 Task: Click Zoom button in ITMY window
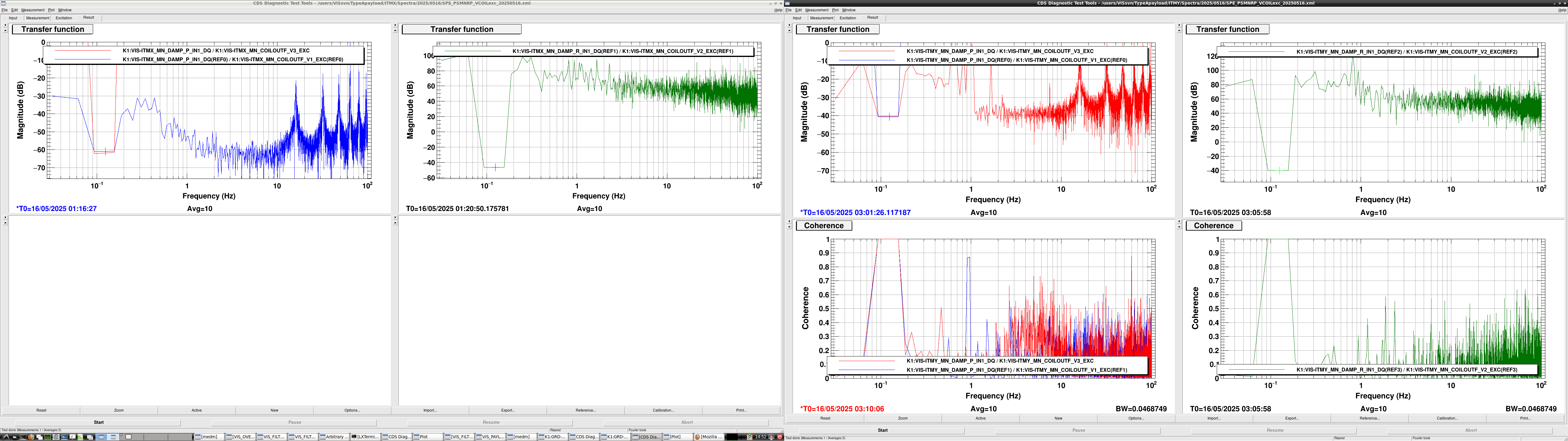tap(903, 418)
